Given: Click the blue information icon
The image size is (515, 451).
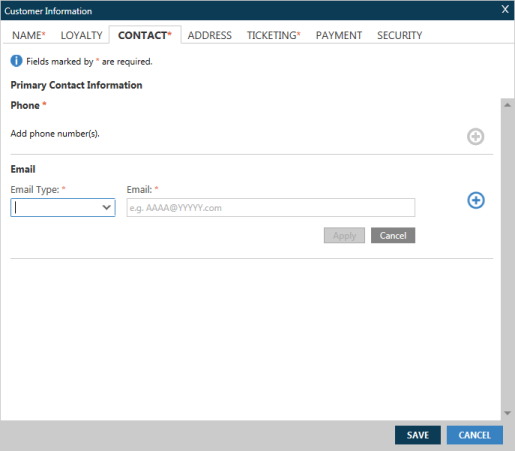Looking at the screenshot, I should coord(16,61).
